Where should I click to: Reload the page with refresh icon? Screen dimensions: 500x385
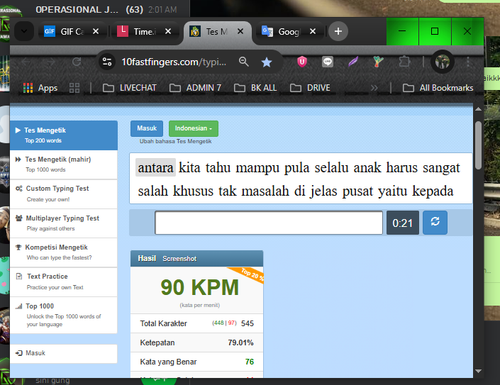pos(77,62)
